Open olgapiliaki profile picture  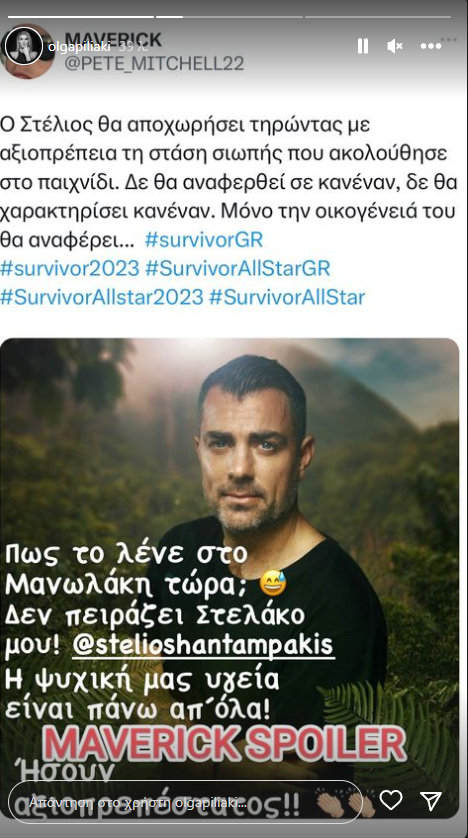tap(24, 46)
